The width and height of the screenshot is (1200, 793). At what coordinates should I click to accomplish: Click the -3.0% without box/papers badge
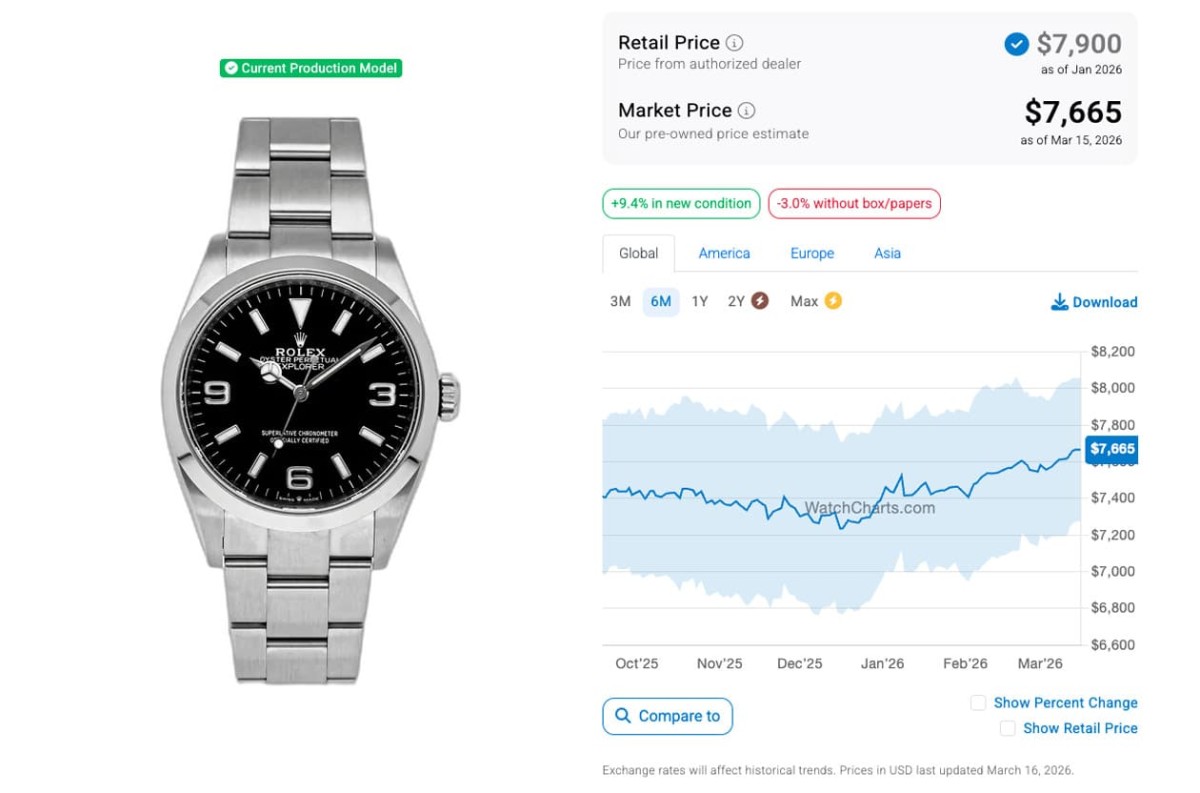854,204
